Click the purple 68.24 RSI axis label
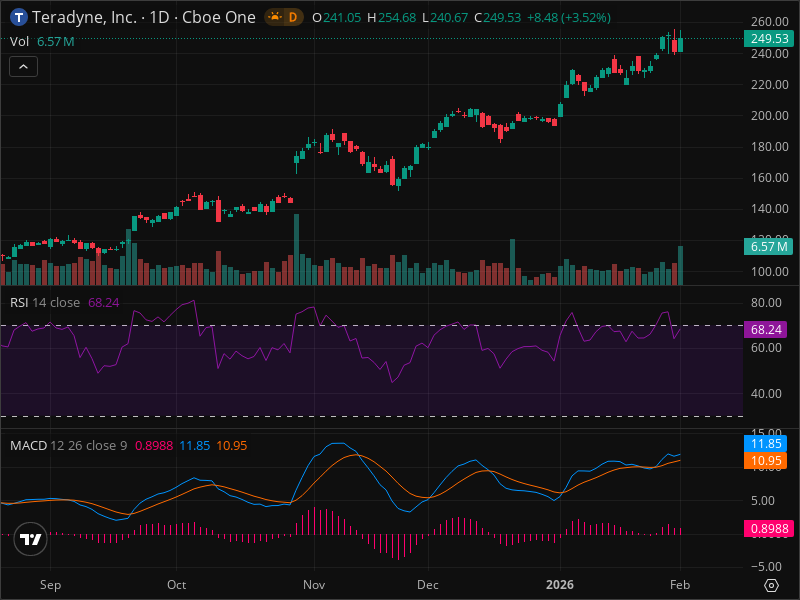 point(765,330)
